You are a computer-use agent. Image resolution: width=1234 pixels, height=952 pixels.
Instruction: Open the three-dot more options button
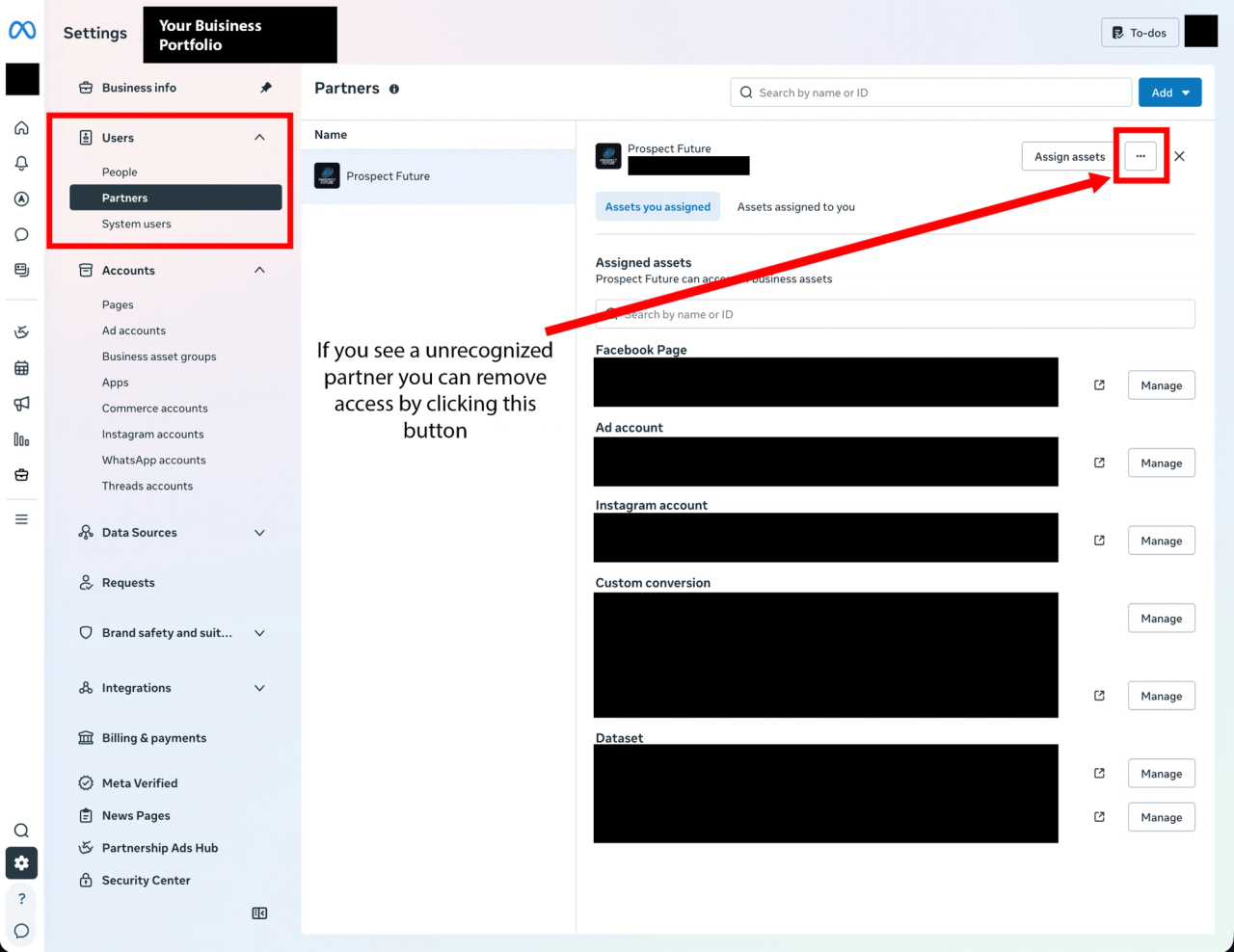(x=1140, y=156)
